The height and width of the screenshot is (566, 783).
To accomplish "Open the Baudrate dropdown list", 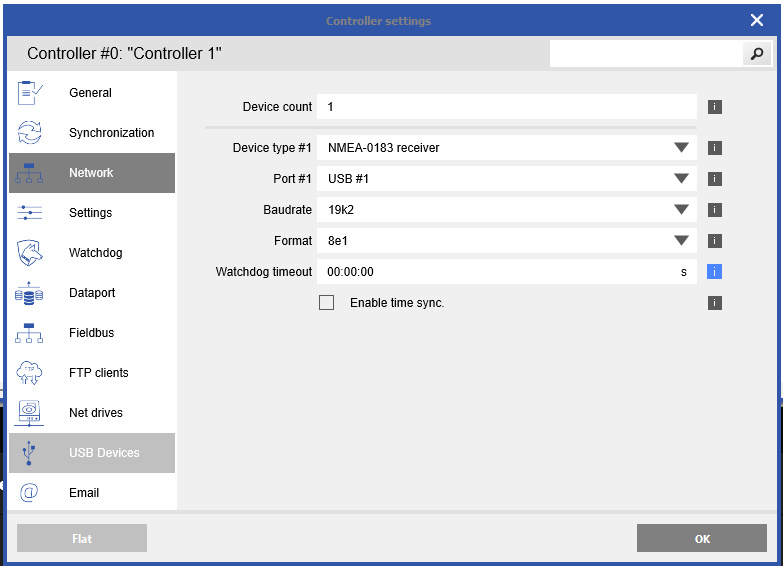I will [681, 210].
